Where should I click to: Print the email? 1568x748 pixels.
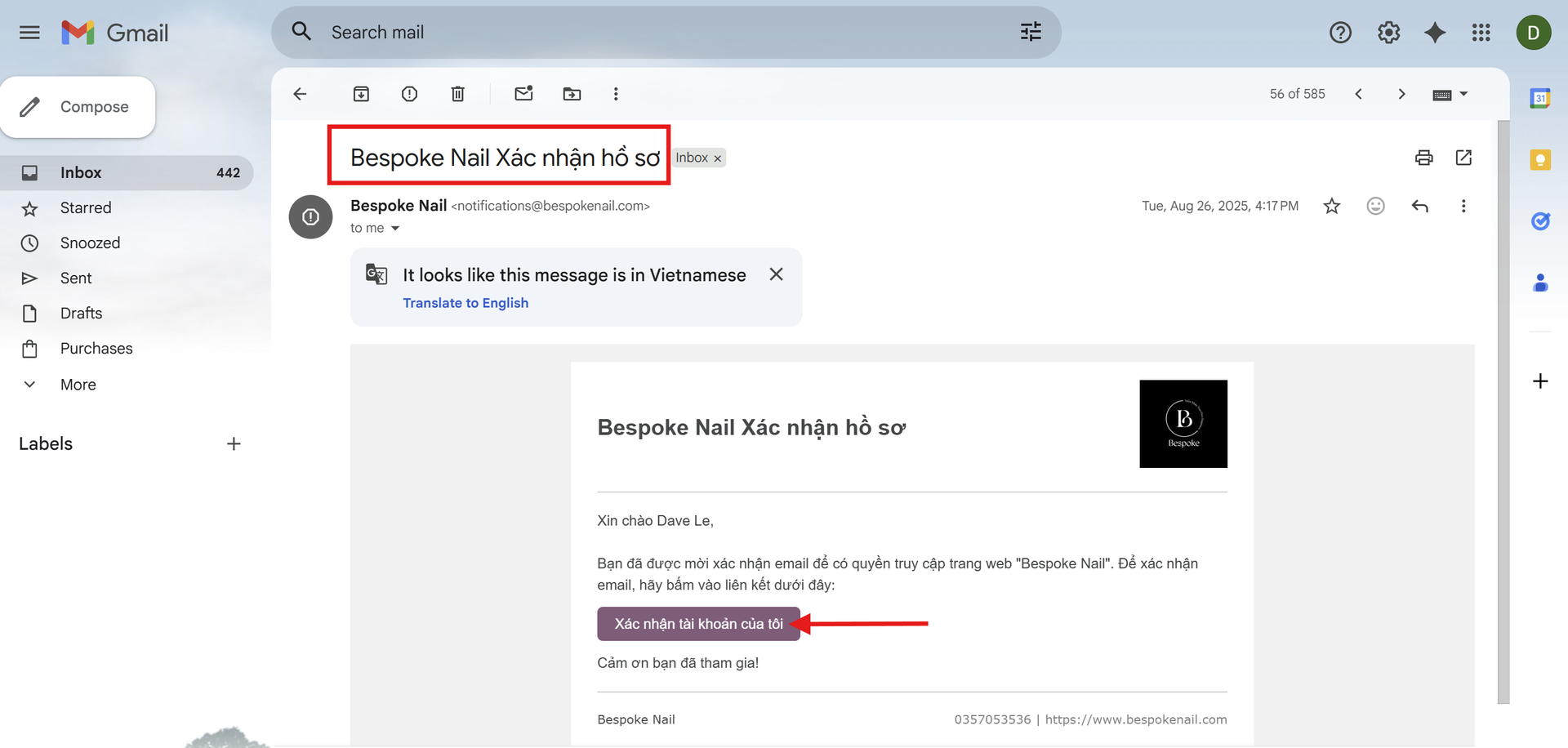click(1423, 158)
